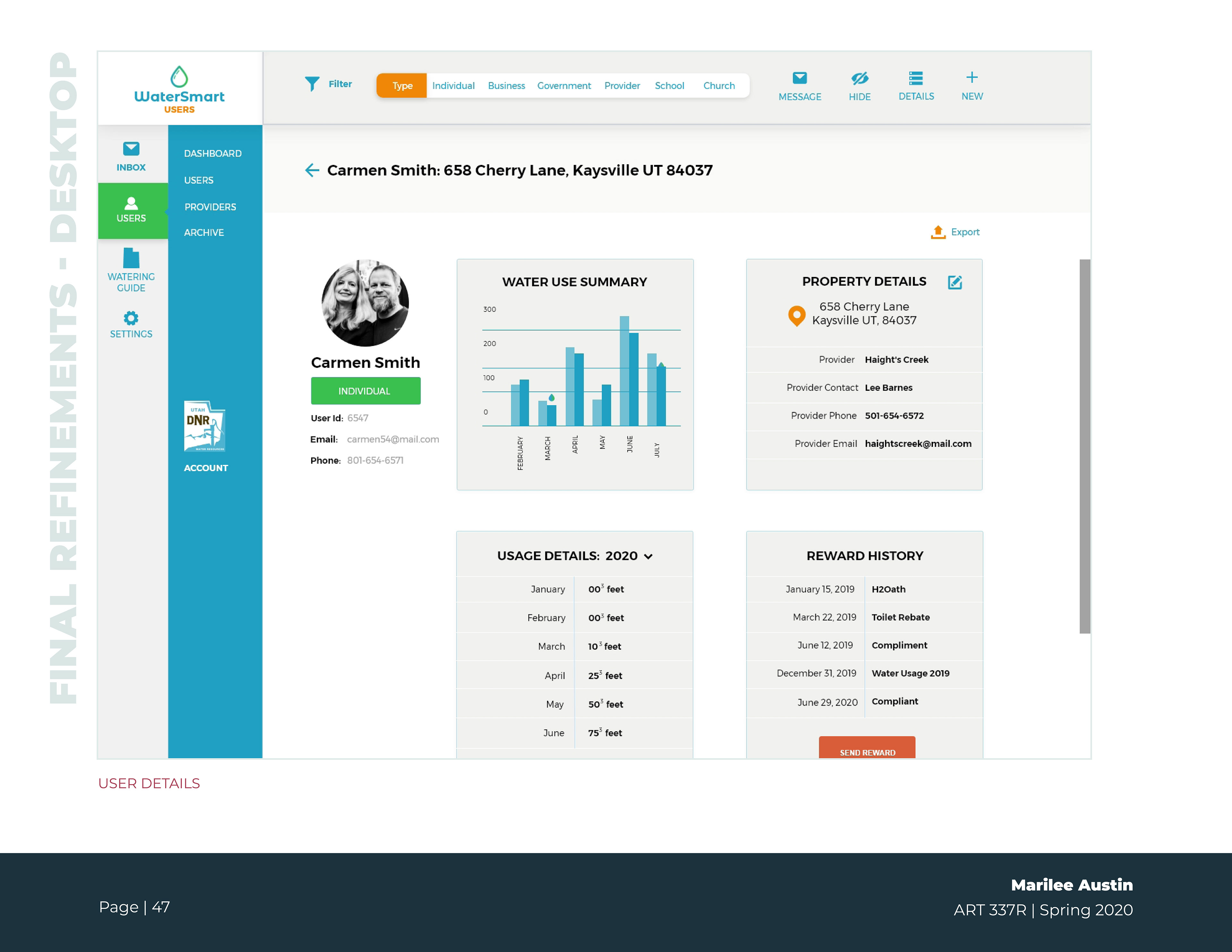The height and width of the screenshot is (952, 1232).
Task: Click the orange location pin icon
Action: coord(796,315)
